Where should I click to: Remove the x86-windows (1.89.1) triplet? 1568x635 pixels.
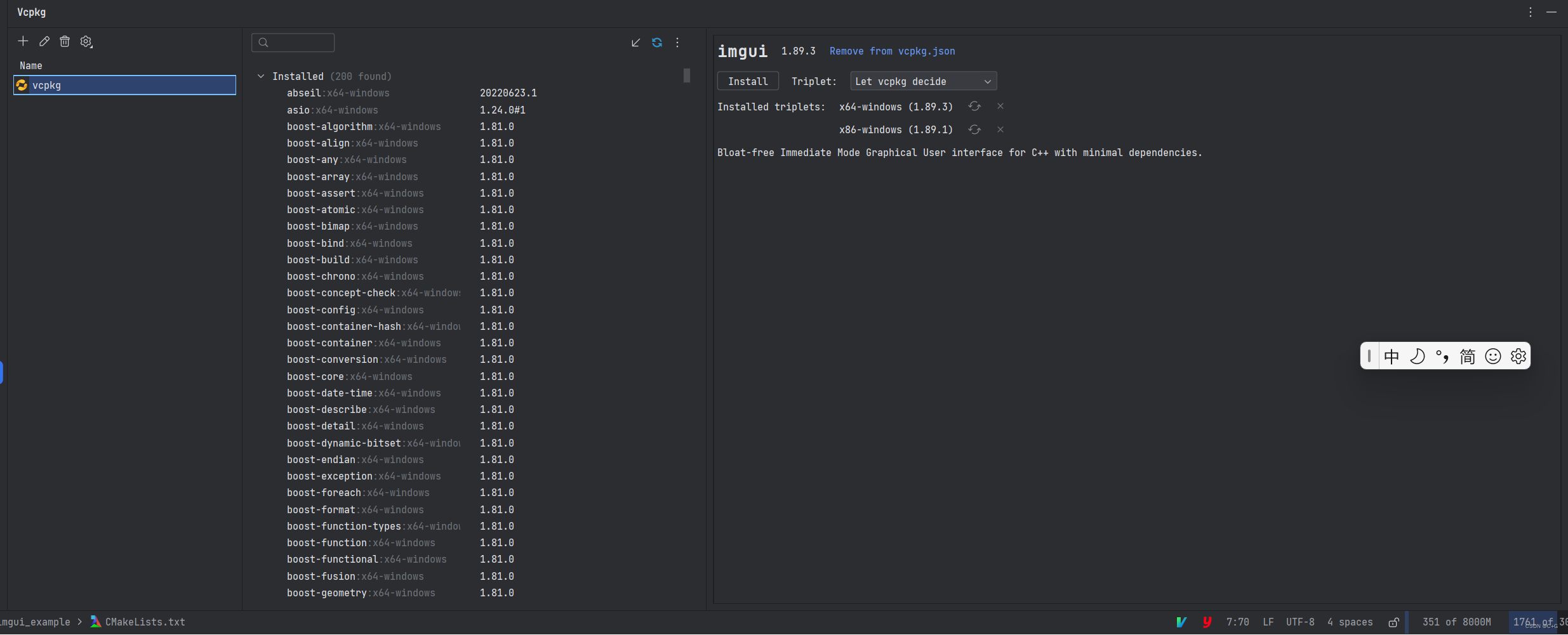[x=1000, y=129]
